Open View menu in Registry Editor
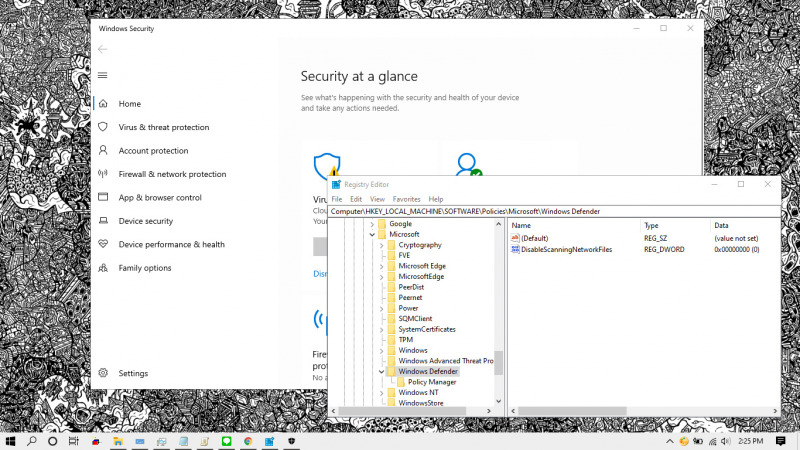Image resolution: width=800 pixels, height=450 pixels. tap(377, 199)
